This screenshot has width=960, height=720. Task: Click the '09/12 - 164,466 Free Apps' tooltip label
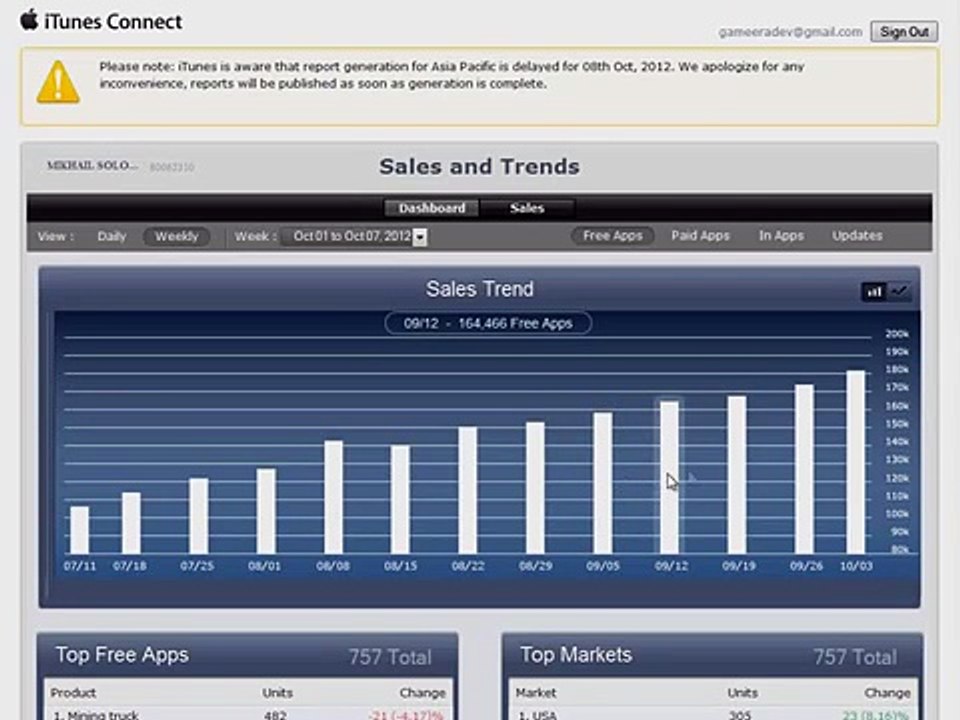488,323
